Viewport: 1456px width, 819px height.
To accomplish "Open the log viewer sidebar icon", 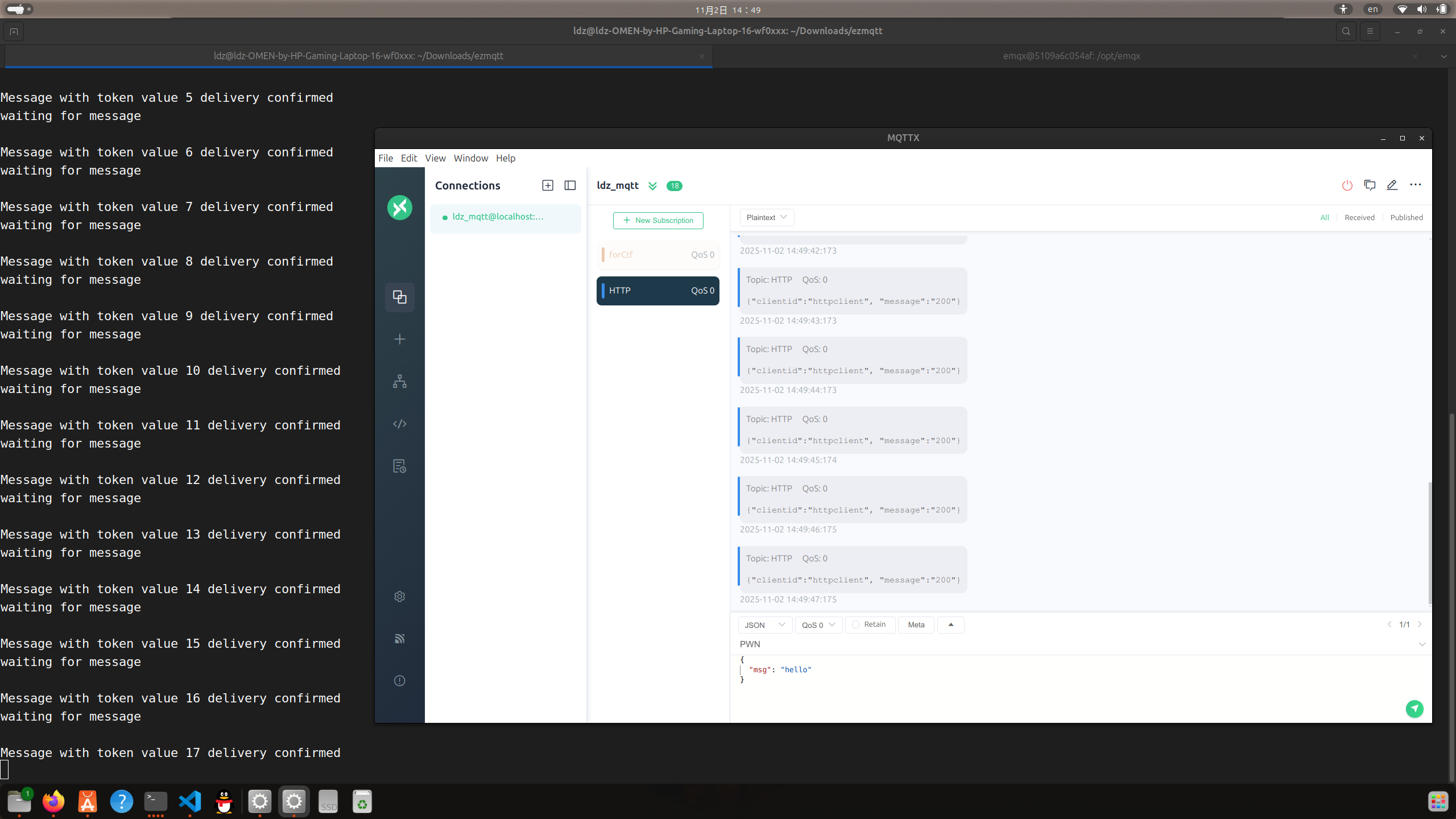I will click(399, 466).
